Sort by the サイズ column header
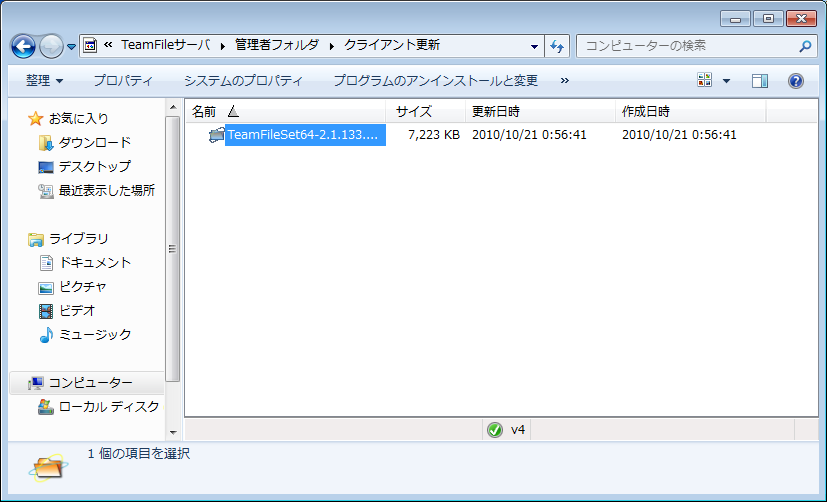 [413, 111]
